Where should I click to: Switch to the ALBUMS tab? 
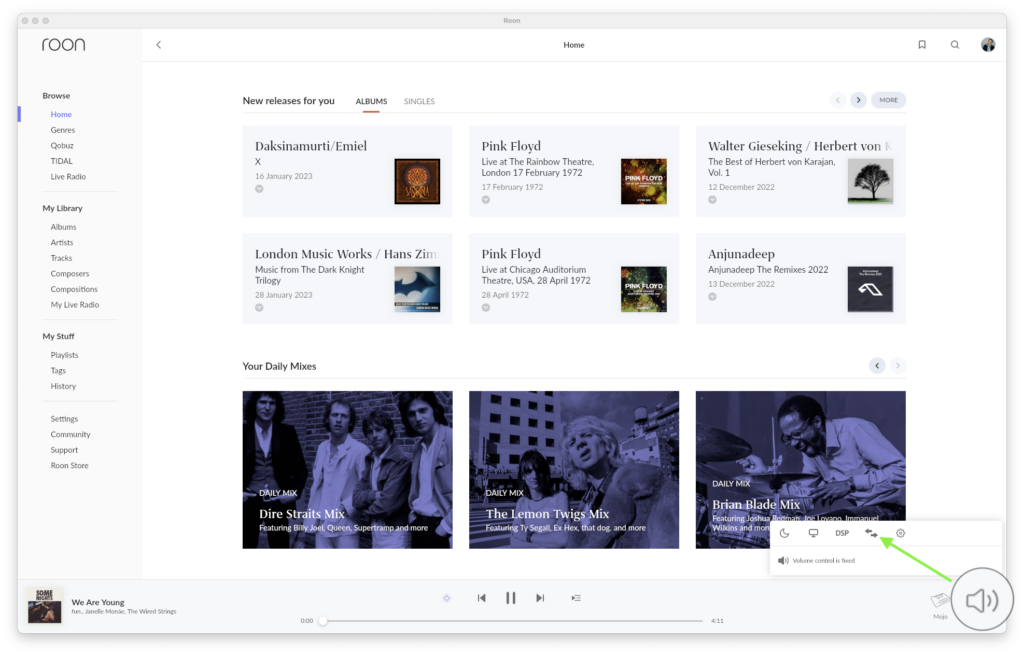(371, 102)
